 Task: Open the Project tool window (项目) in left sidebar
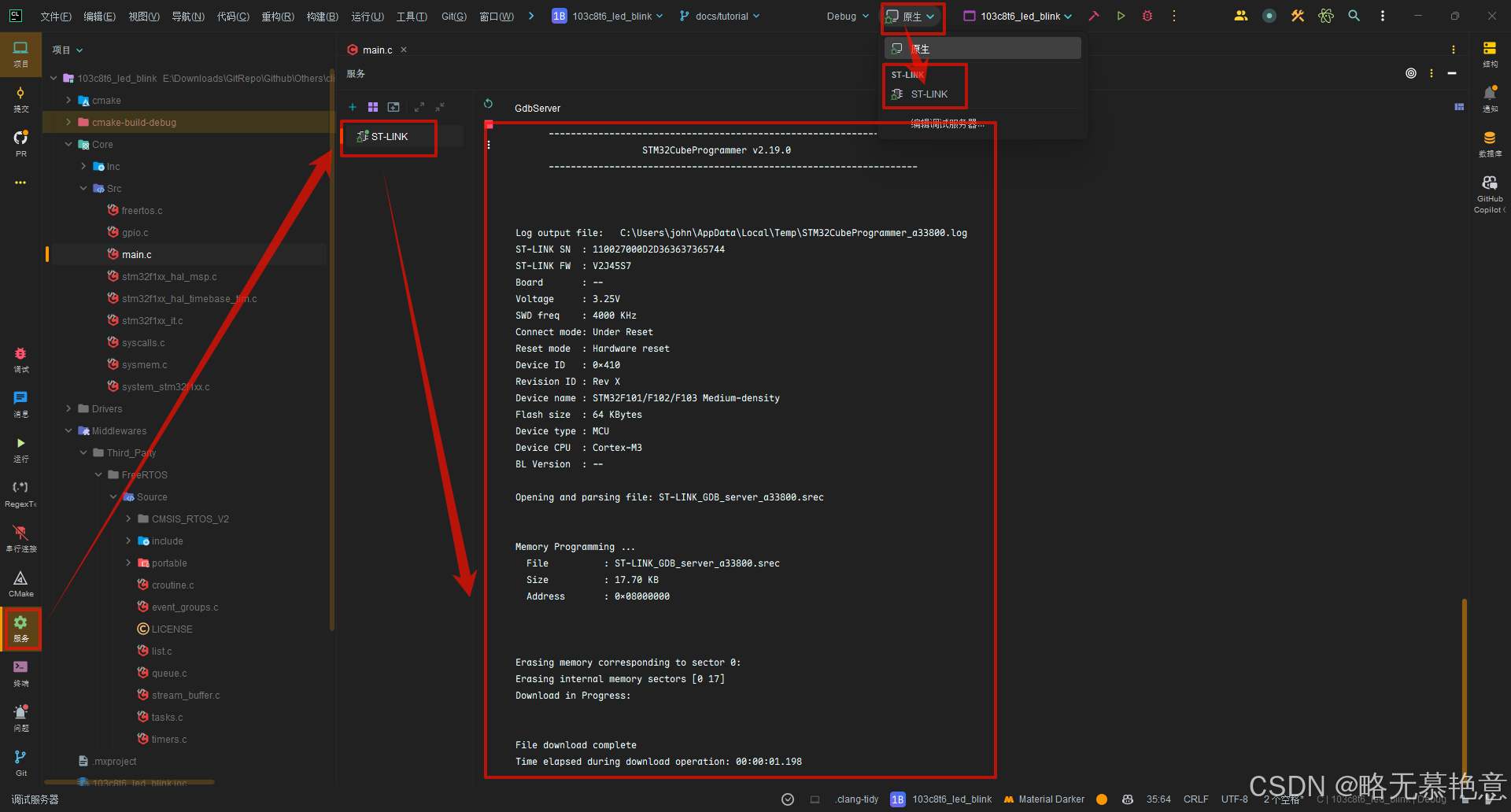pyautogui.click(x=20, y=54)
